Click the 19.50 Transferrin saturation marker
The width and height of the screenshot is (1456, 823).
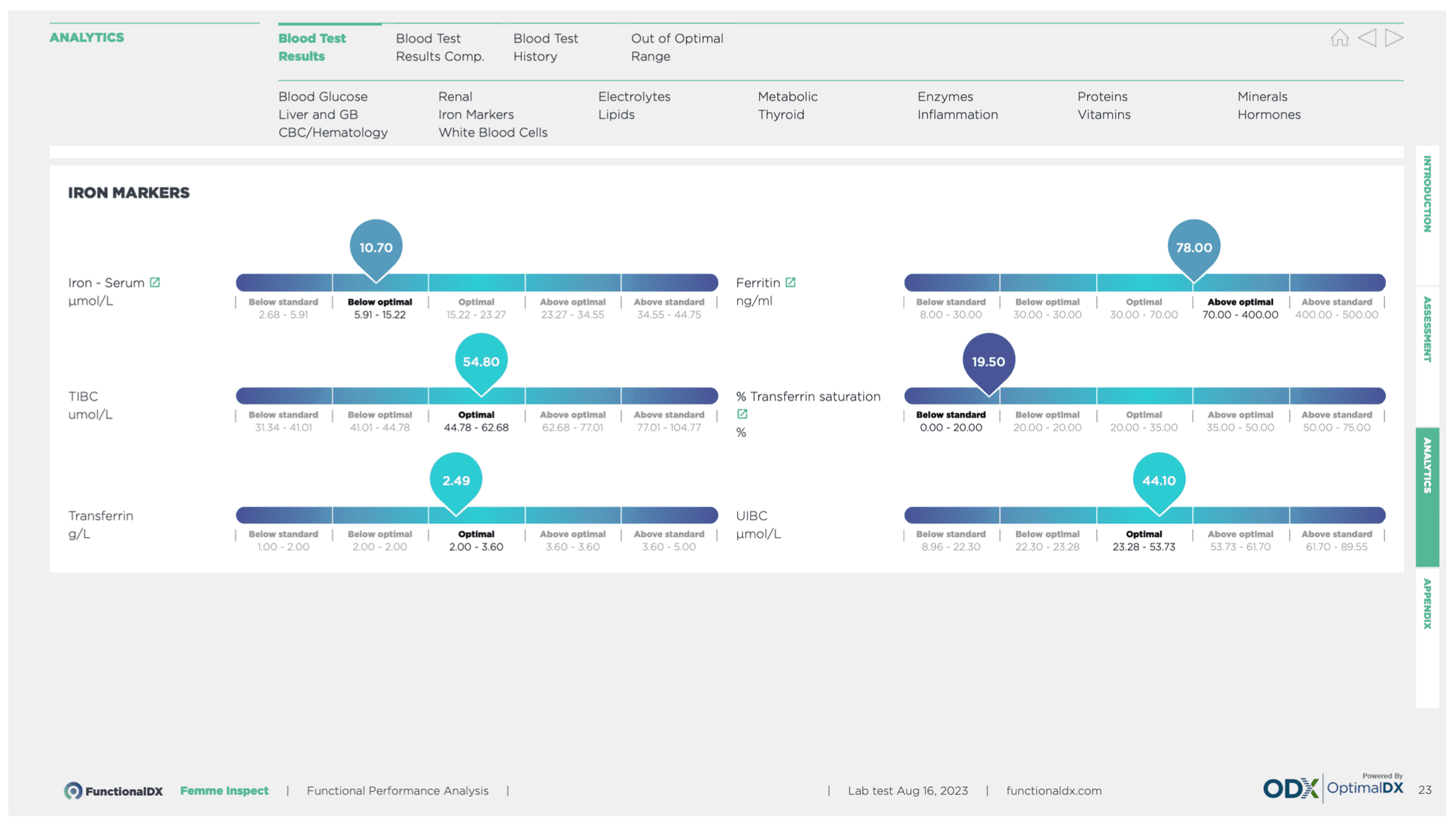(988, 362)
